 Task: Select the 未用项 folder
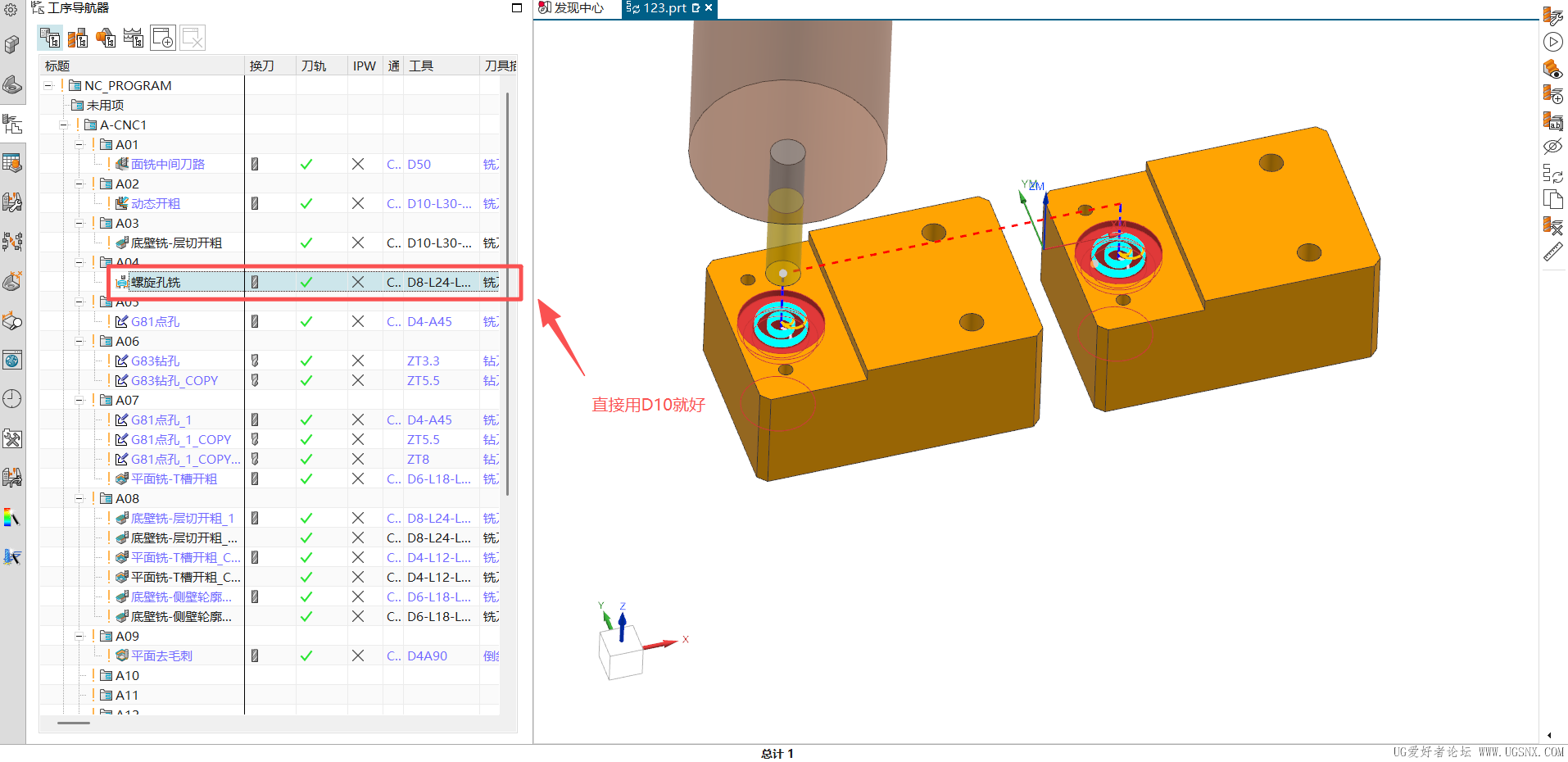(x=105, y=105)
